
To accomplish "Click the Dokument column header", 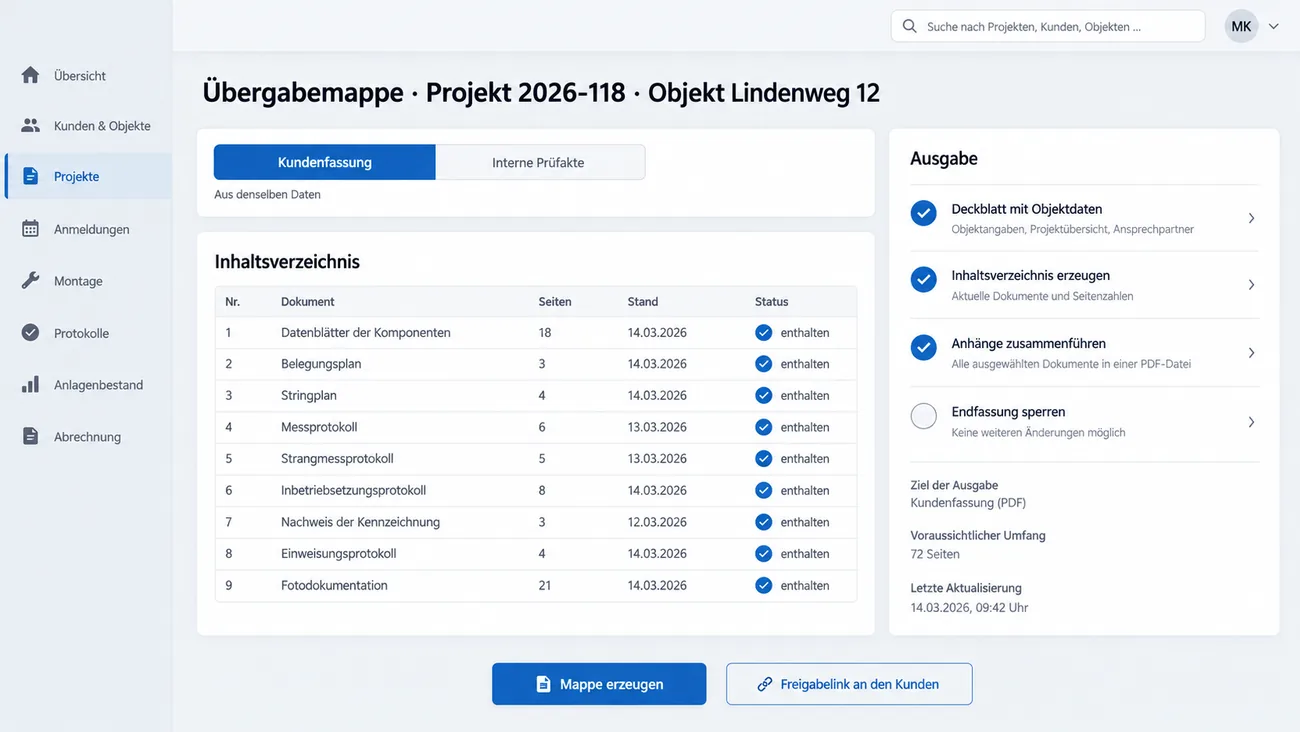I will click(308, 301).
